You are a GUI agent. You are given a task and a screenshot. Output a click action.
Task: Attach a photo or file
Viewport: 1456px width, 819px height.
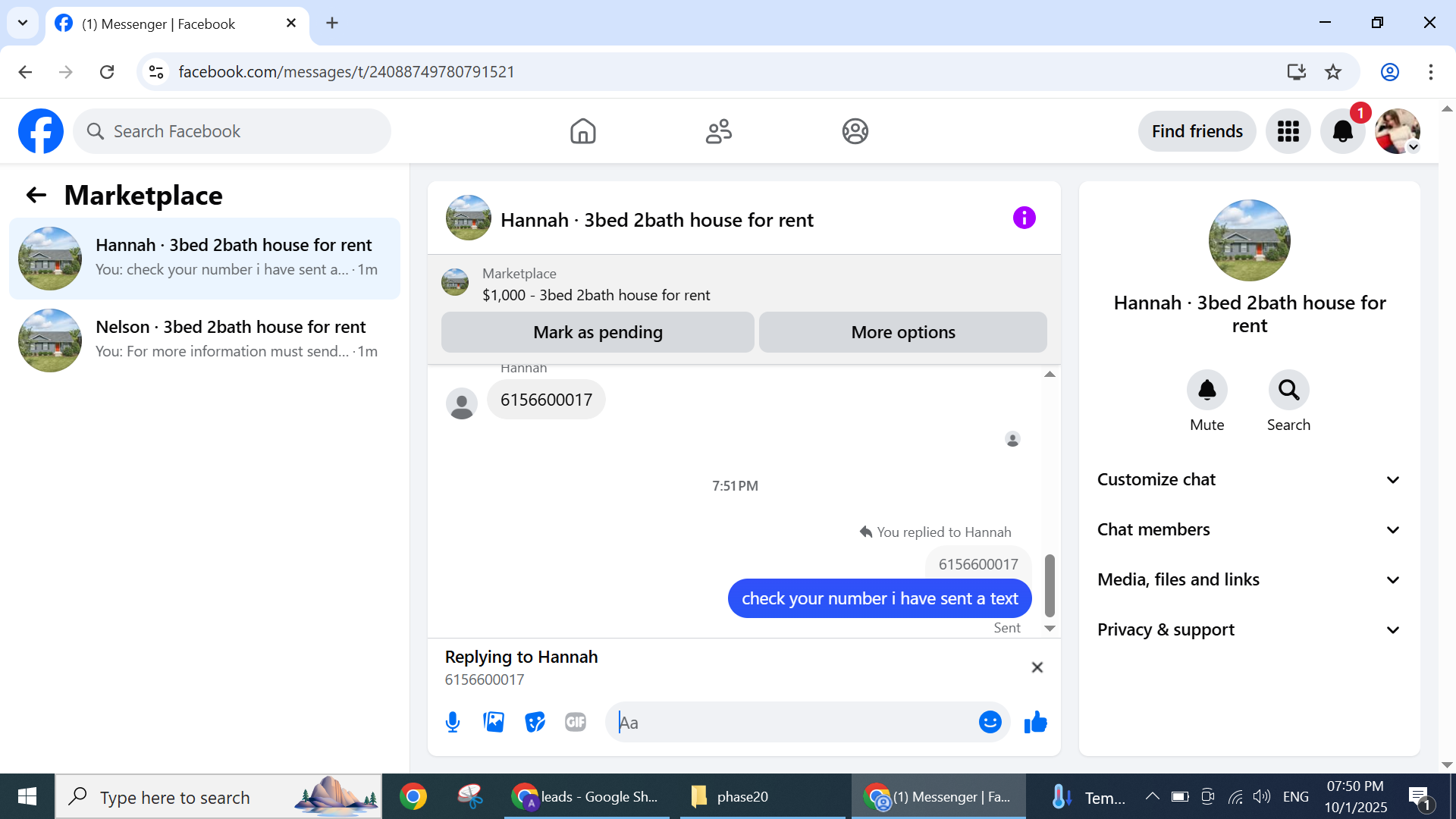[494, 722]
